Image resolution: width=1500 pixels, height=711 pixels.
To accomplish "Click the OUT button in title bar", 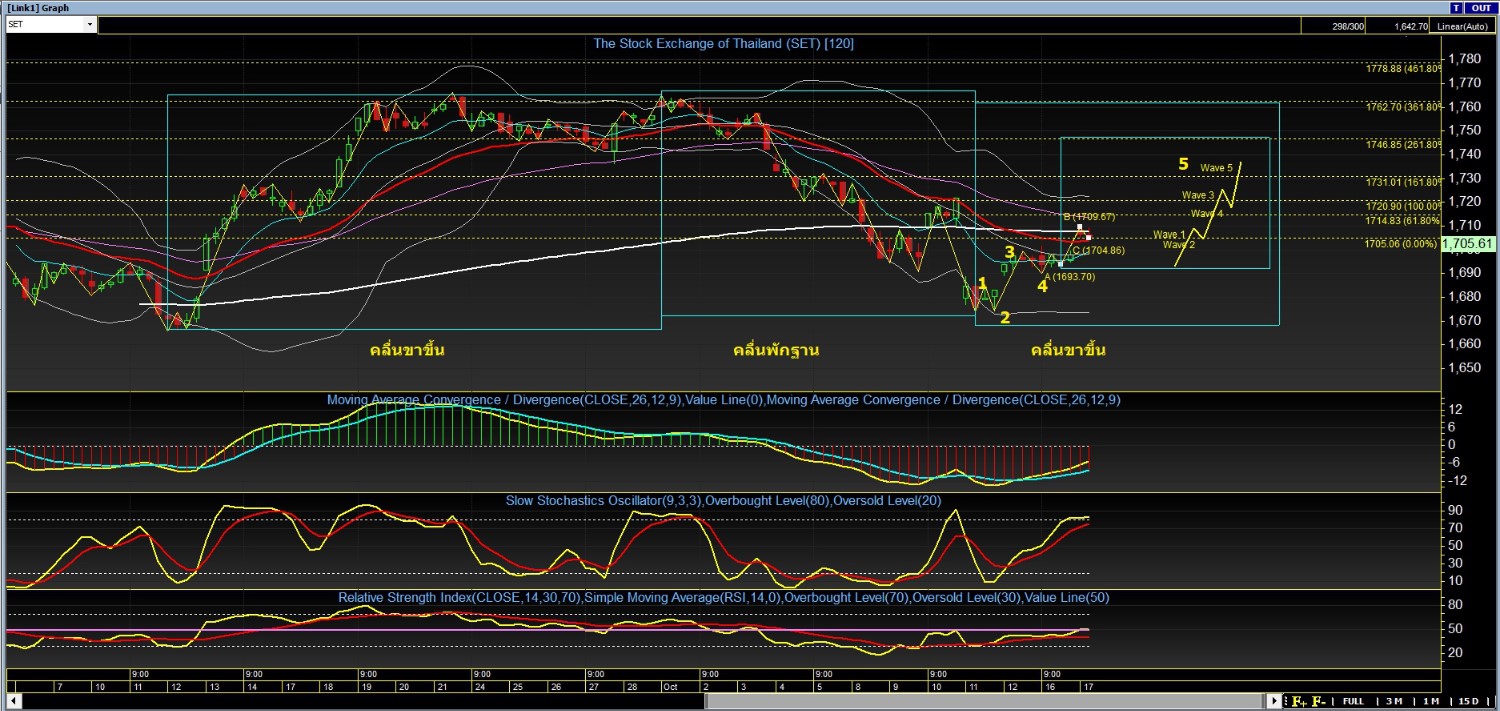I will (1481, 7).
